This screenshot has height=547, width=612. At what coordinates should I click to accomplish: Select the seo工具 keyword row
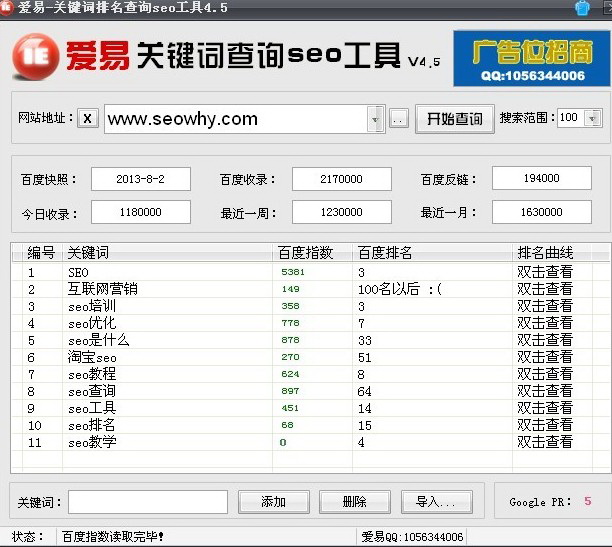[x=310, y=408]
